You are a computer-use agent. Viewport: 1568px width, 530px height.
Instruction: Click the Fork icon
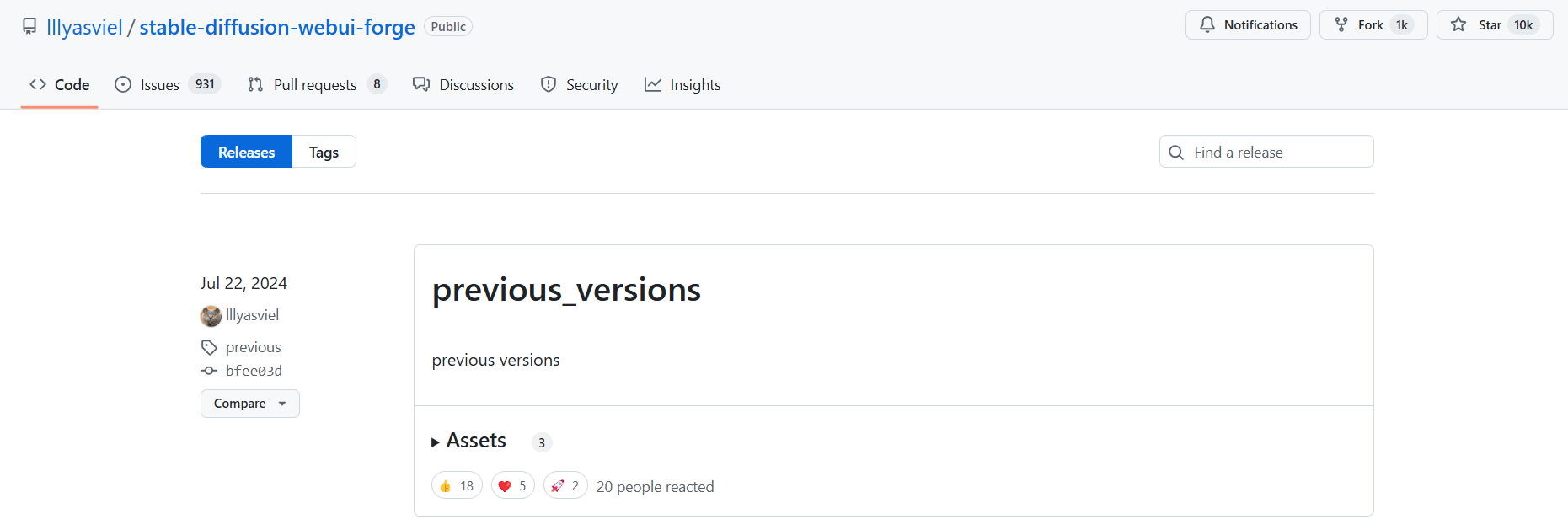(1341, 24)
